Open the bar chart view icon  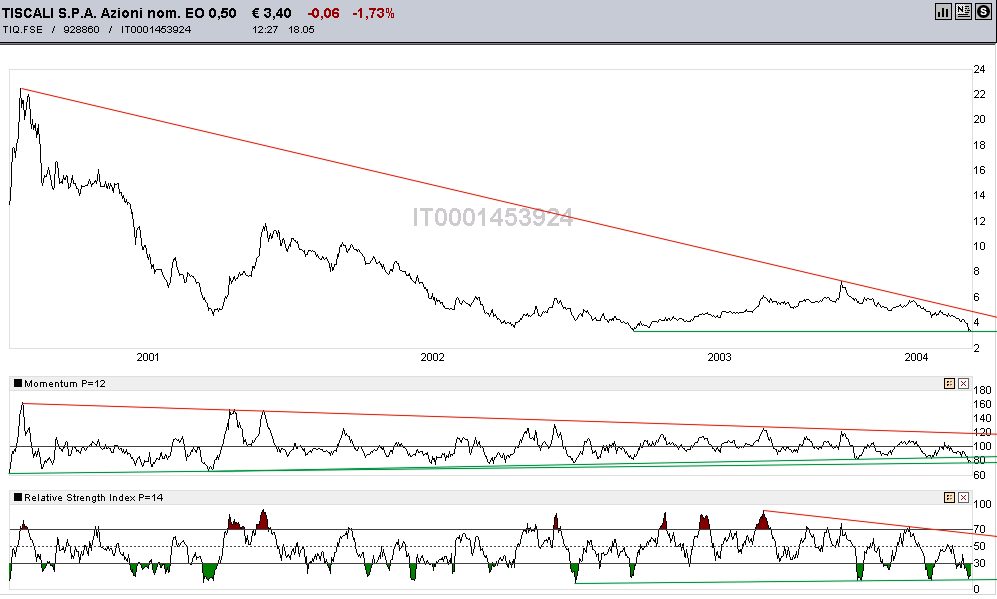(x=943, y=11)
